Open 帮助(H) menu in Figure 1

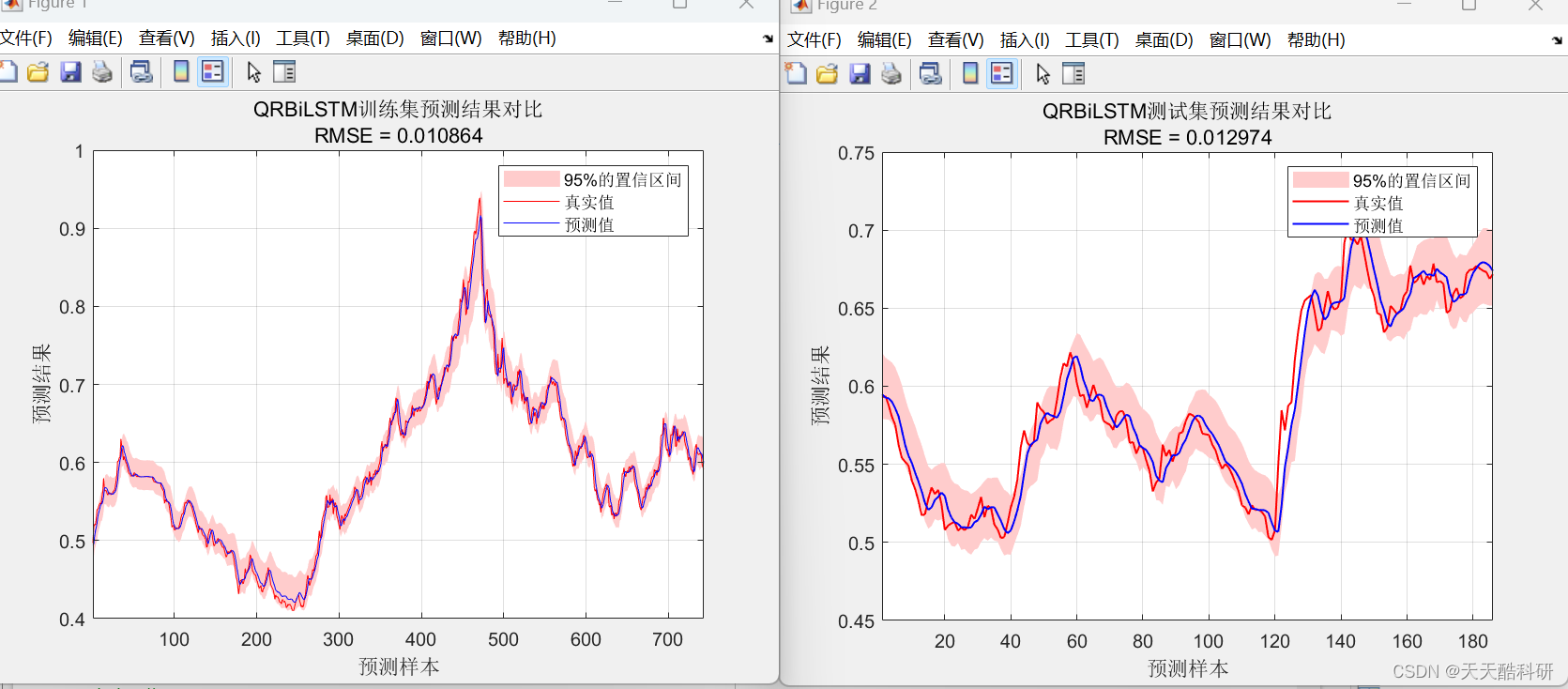tap(527, 38)
